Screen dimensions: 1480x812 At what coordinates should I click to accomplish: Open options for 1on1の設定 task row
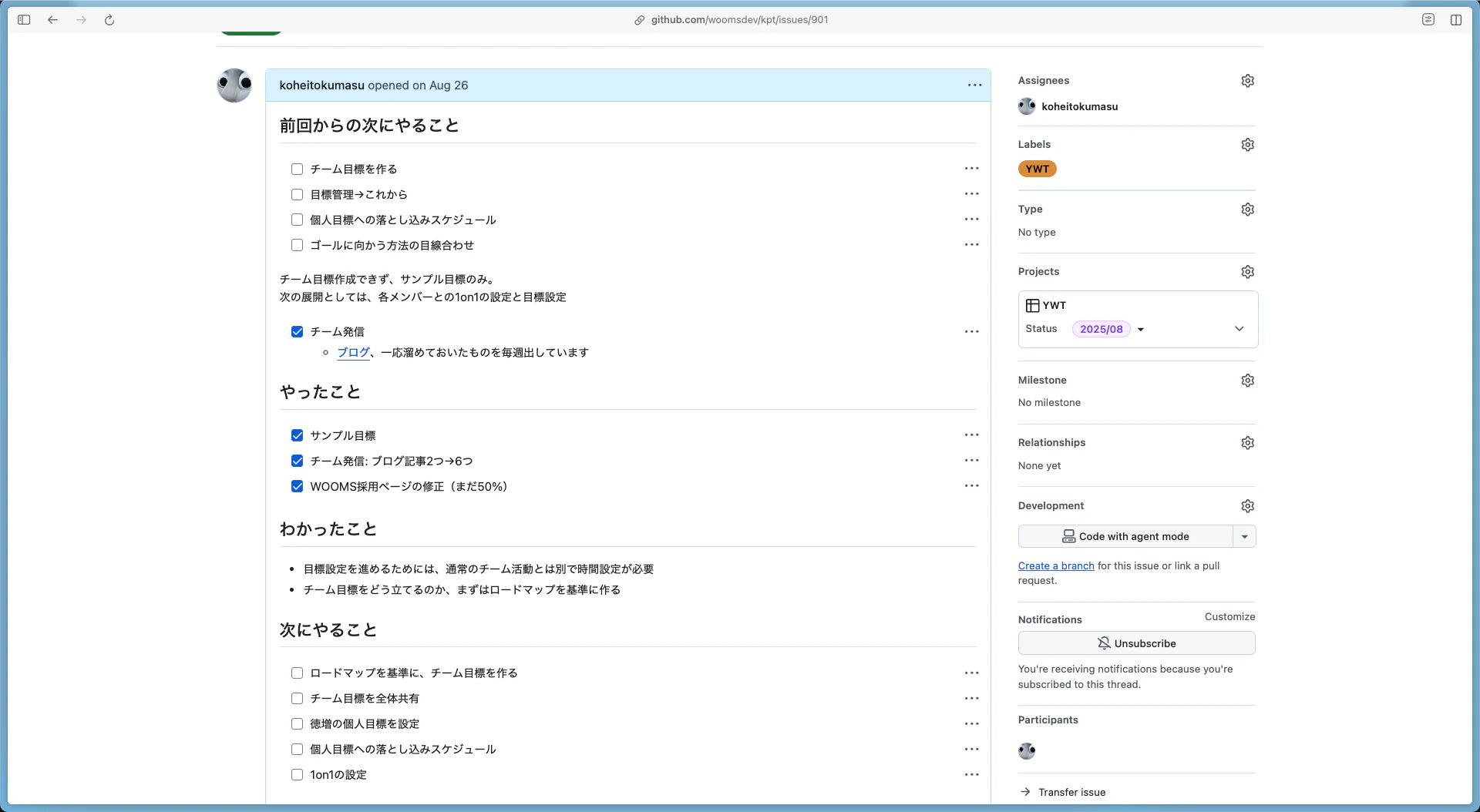pyautogui.click(x=971, y=775)
